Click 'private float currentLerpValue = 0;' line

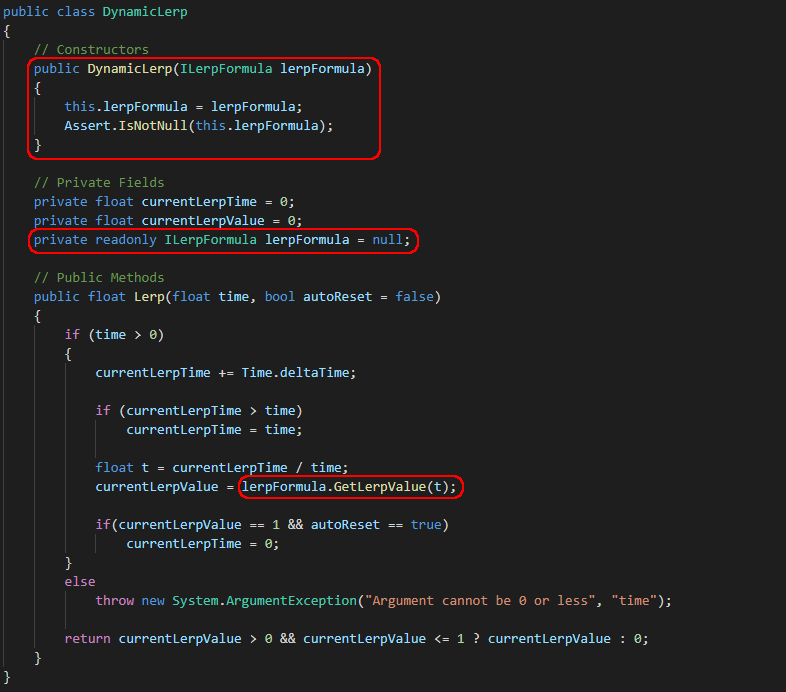coord(168,221)
